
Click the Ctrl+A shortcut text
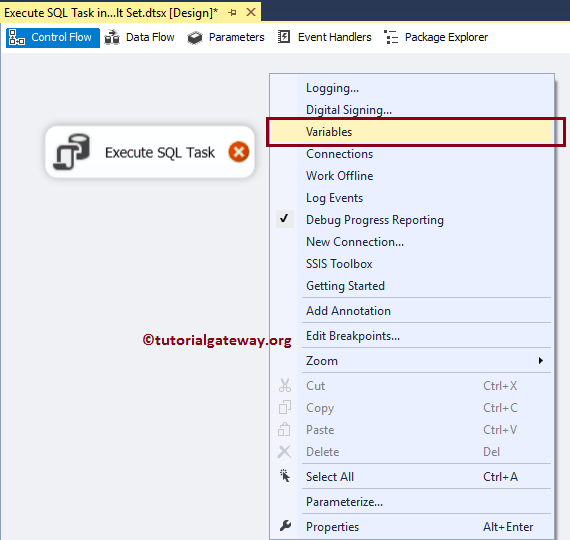pyautogui.click(x=500, y=476)
